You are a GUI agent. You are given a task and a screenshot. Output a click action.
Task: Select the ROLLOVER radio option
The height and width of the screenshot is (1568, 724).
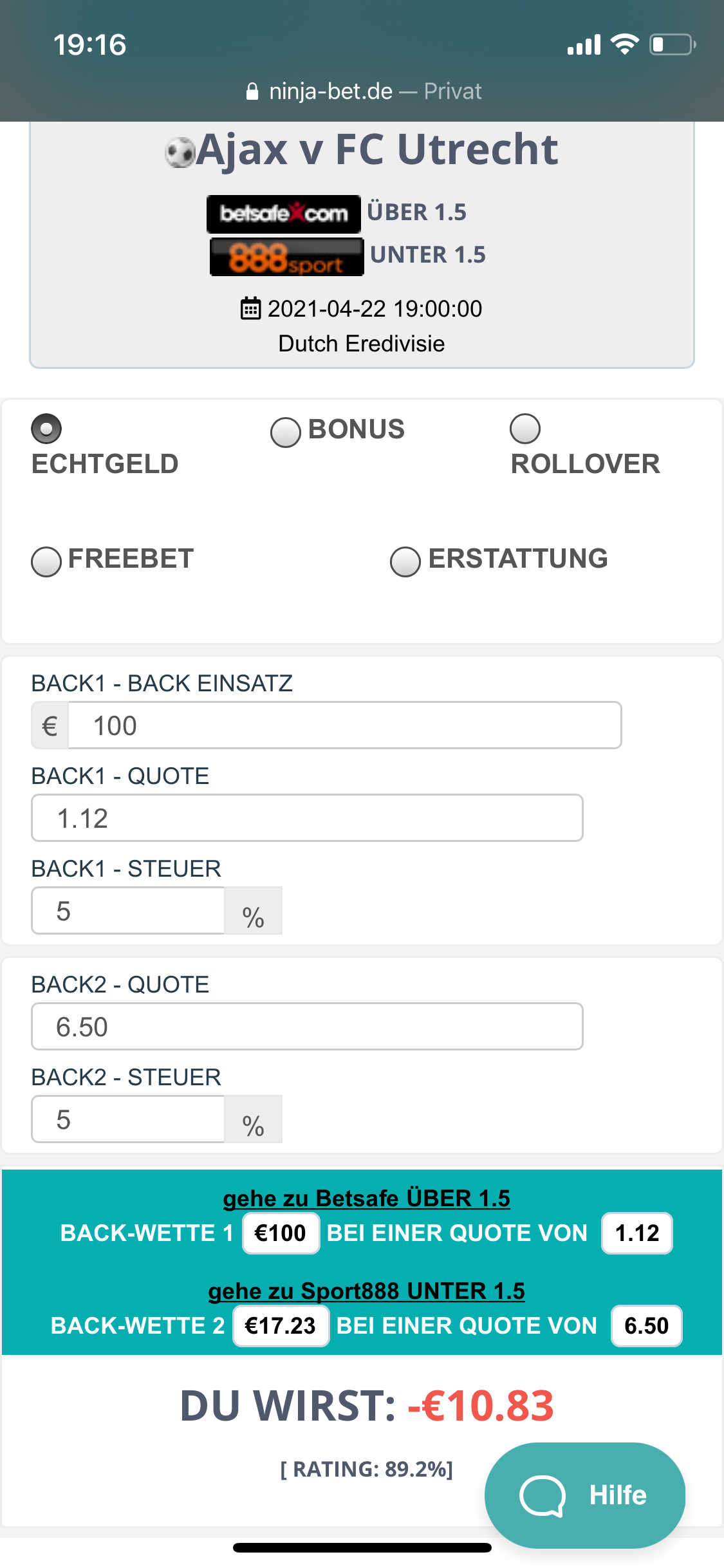pyautogui.click(x=525, y=429)
